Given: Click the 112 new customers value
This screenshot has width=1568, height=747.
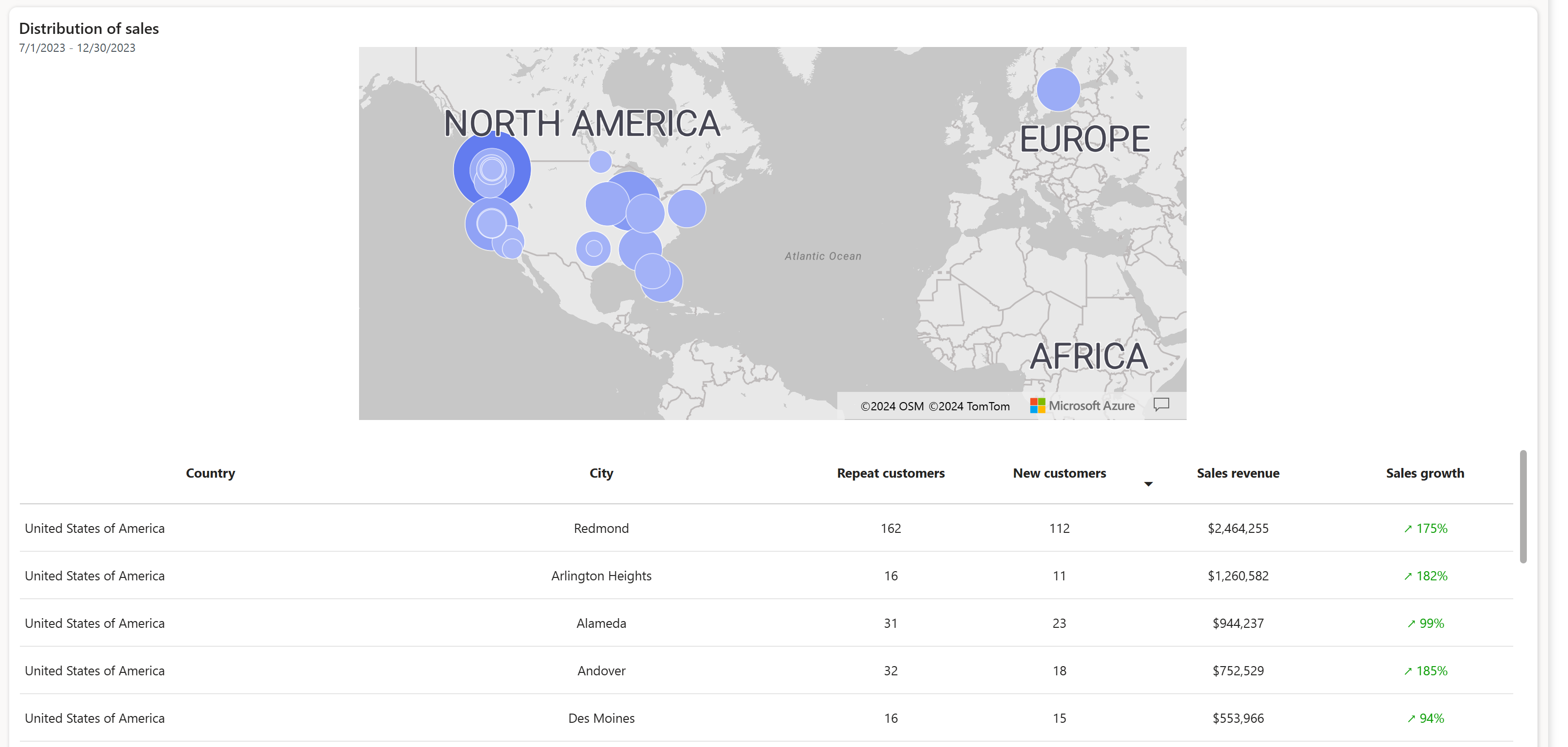Looking at the screenshot, I should [x=1059, y=528].
